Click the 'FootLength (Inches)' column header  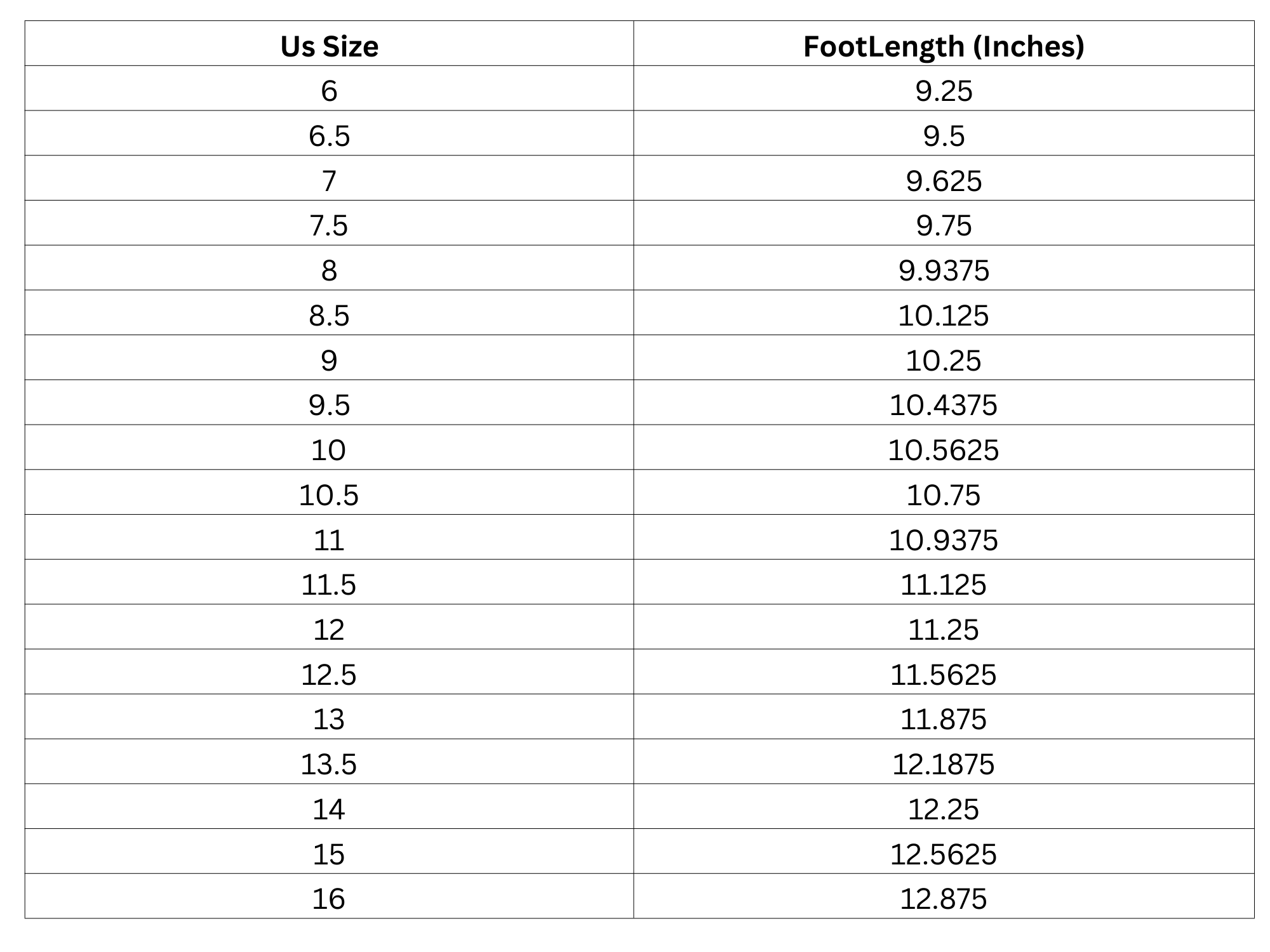(x=944, y=43)
